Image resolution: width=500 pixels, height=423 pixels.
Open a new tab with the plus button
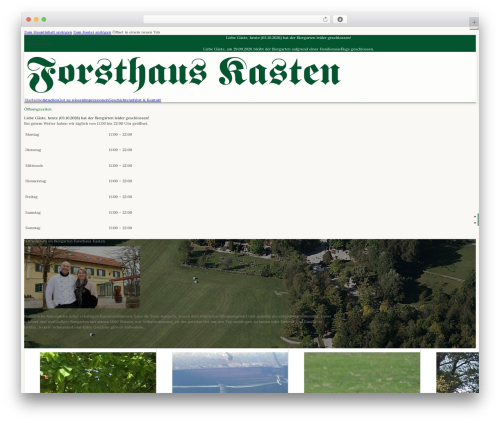coord(474,22)
